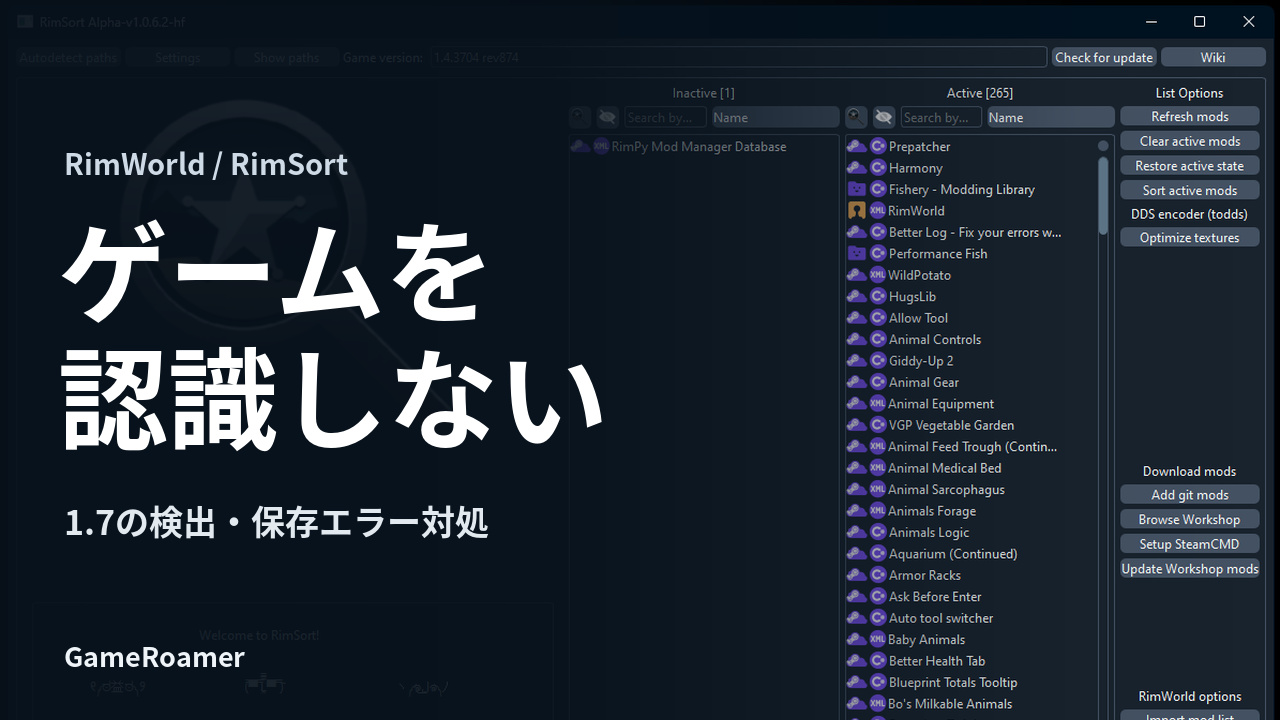Viewport: 1280px width, 720px height.
Task: Click Restore active state
Action: [x=1190, y=166]
